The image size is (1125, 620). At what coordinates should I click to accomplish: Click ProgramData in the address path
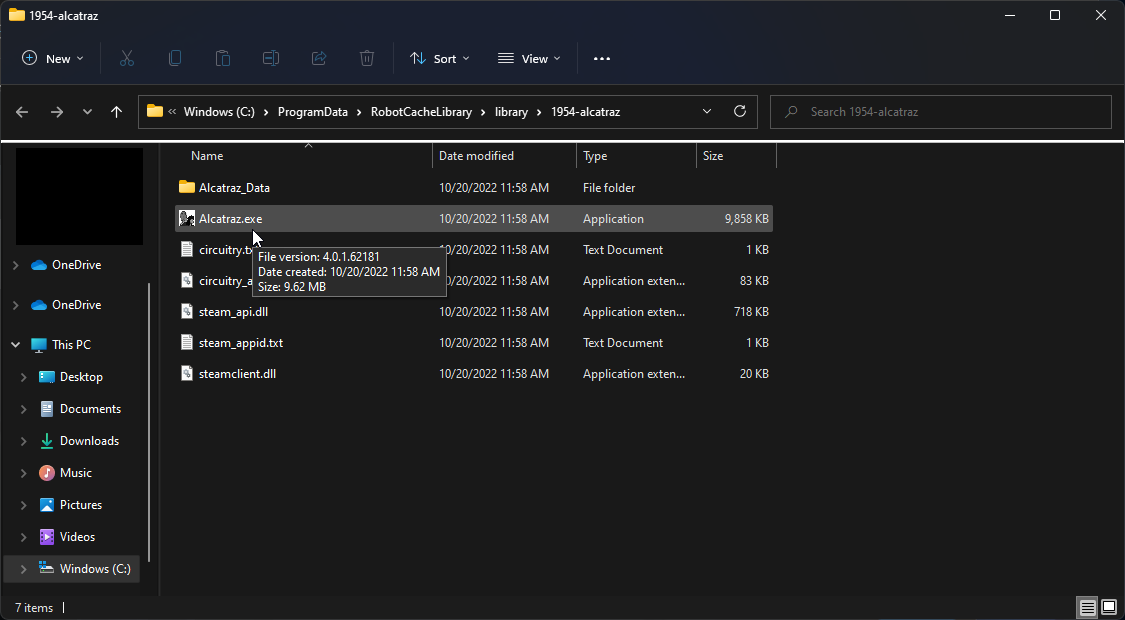313,112
